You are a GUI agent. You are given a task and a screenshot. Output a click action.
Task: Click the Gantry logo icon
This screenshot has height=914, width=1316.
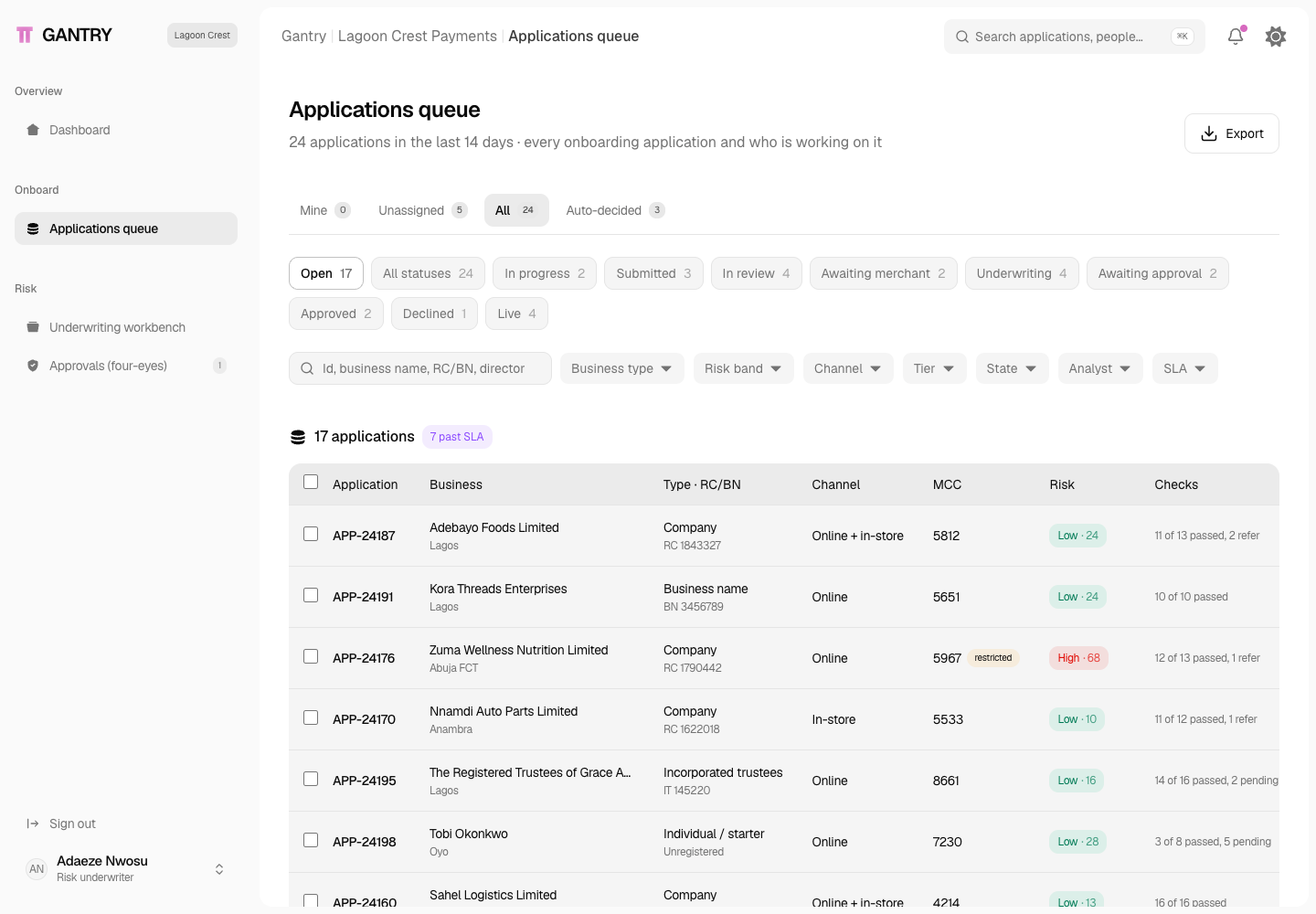coord(25,35)
